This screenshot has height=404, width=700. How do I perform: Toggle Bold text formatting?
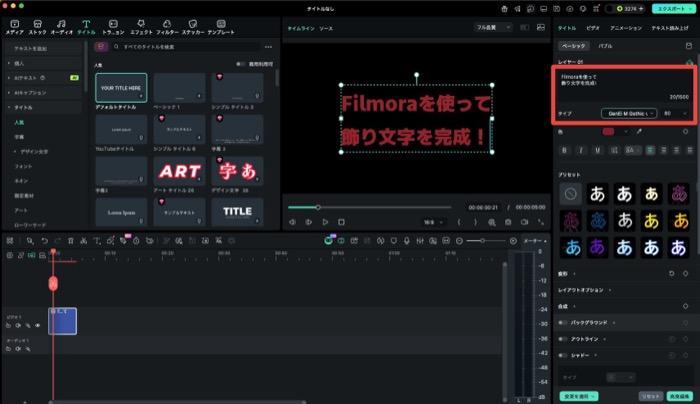pos(565,150)
